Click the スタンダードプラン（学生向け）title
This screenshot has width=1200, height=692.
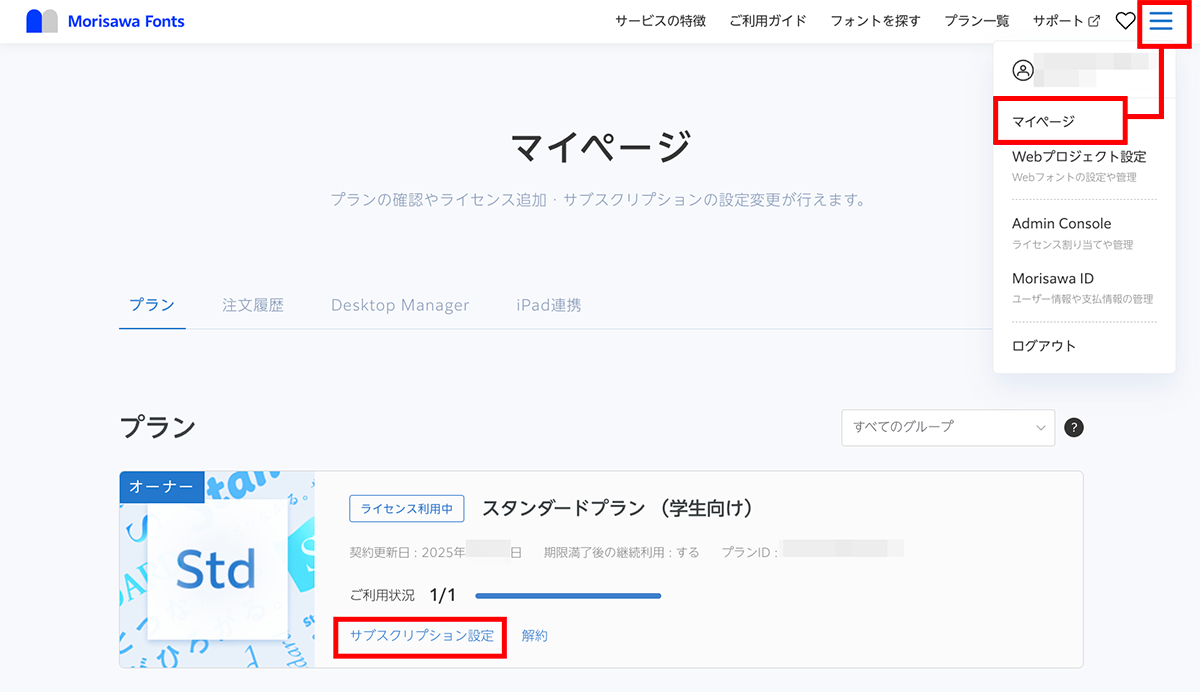tap(617, 508)
